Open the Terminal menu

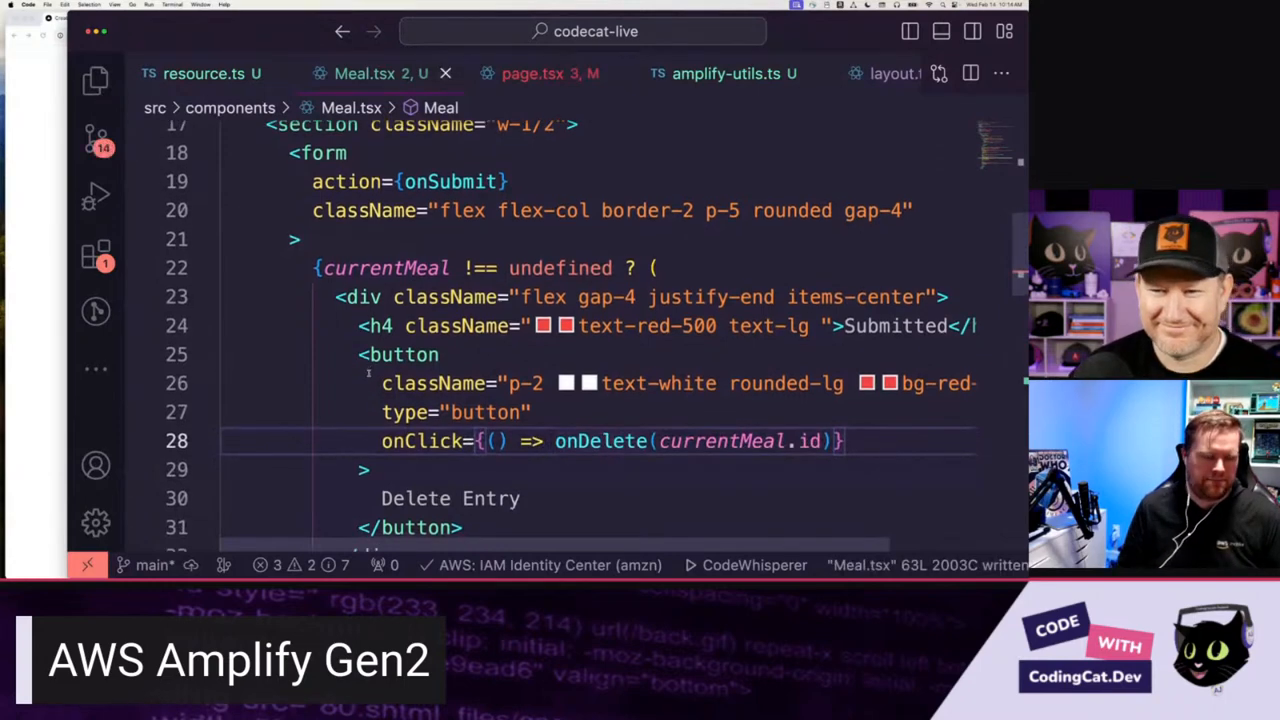pos(173,4)
